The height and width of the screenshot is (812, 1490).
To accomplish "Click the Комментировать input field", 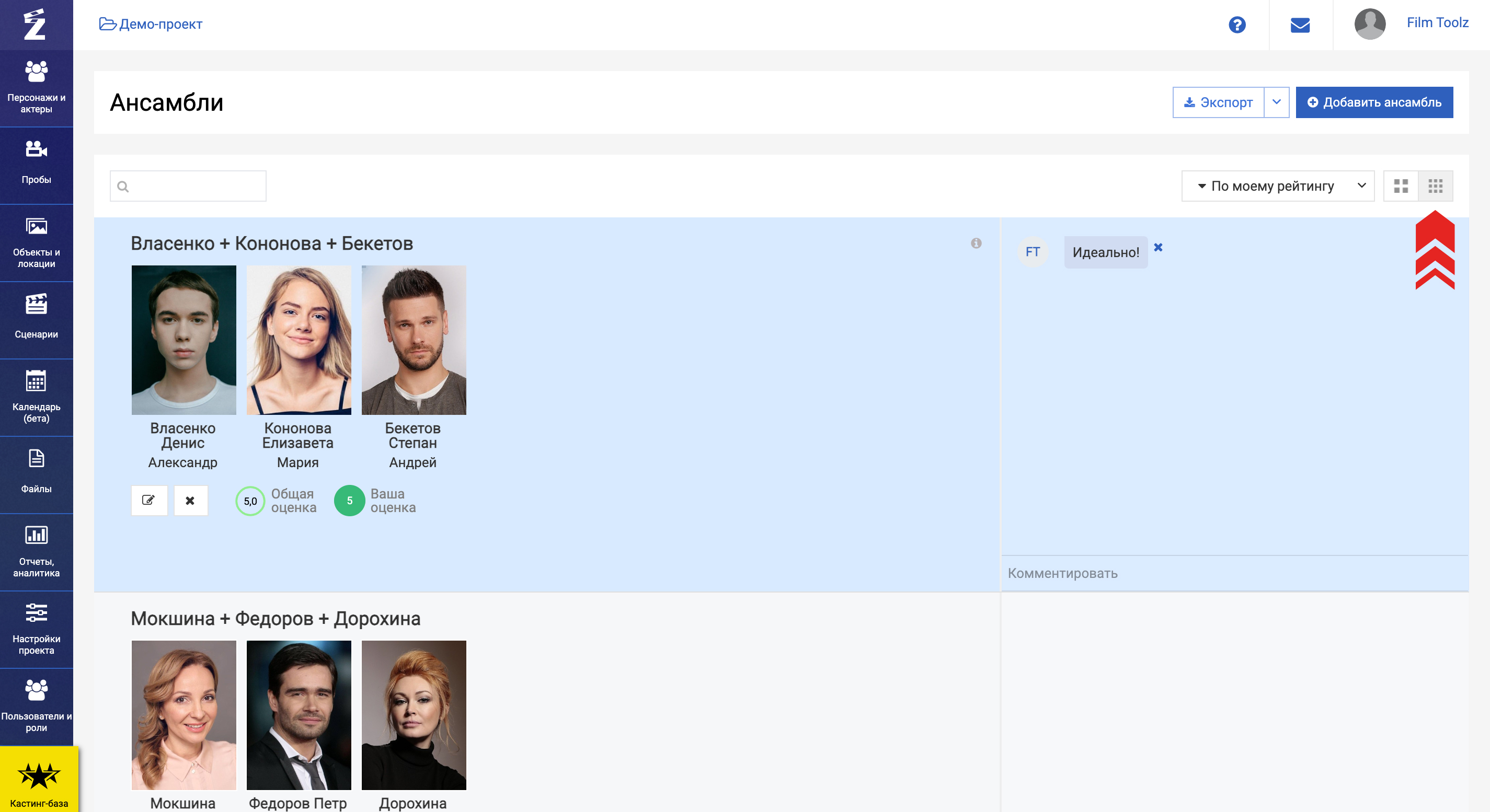I will [1234, 573].
